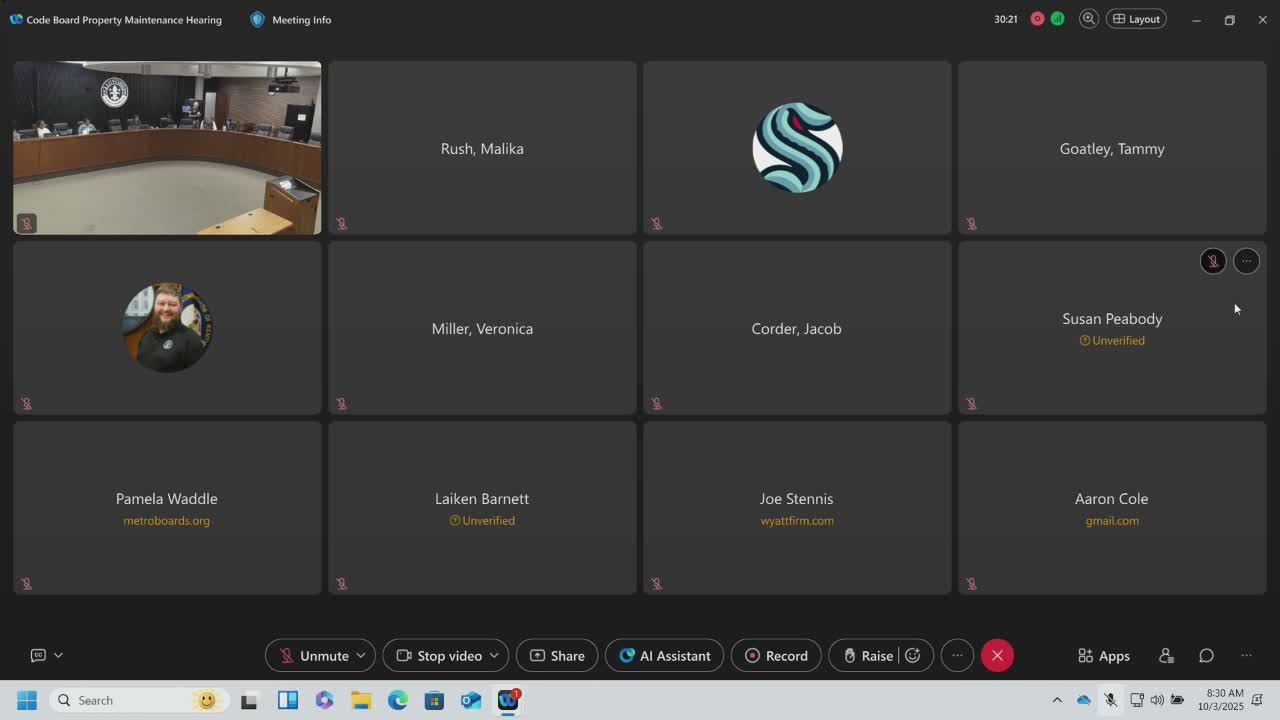1280x720 pixels.
Task: Toggle Stop video button
Action: tap(439, 656)
